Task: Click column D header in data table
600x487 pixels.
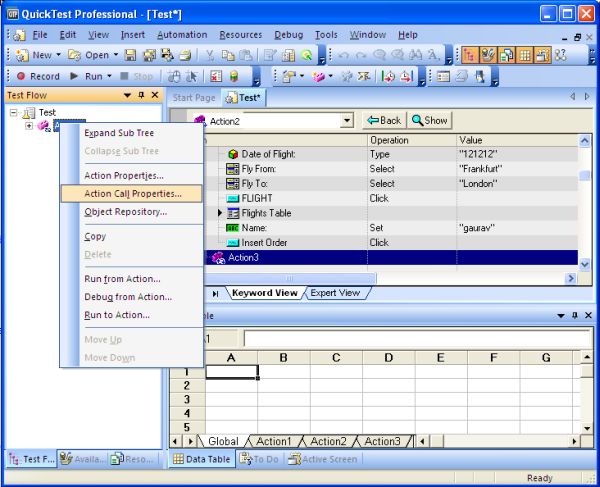Action: pyautogui.click(x=388, y=357)
